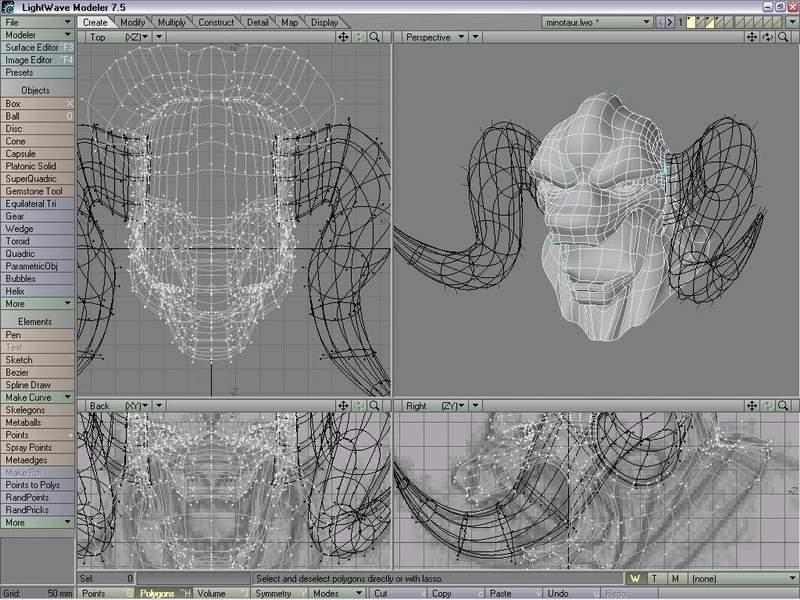Click the Grid 50 mm readout

click(x=37, y=593)
